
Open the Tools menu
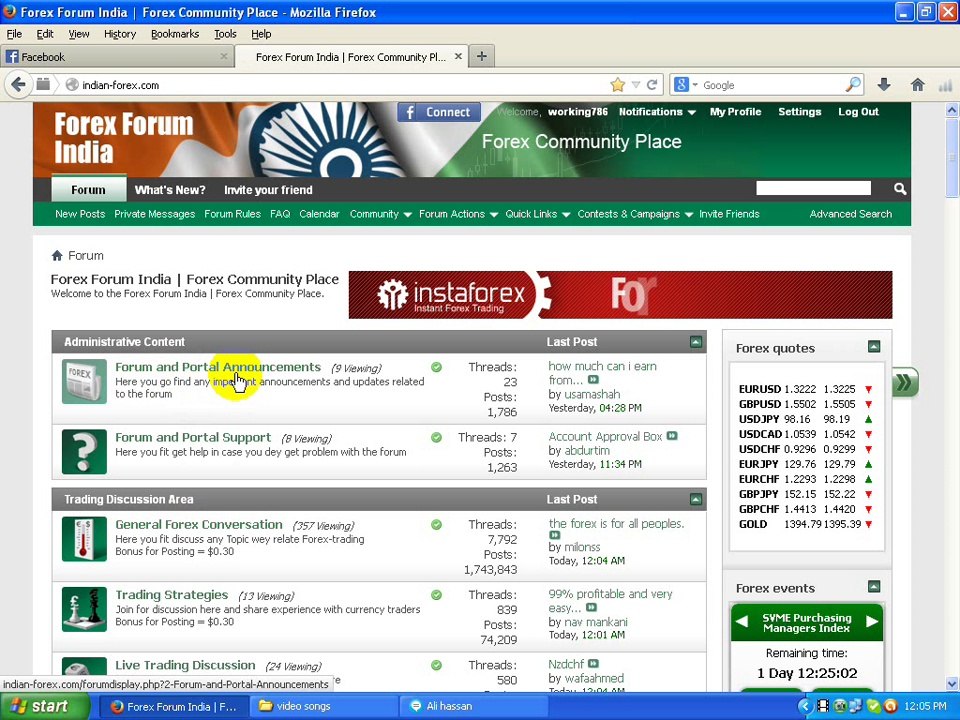coord(225,34)
